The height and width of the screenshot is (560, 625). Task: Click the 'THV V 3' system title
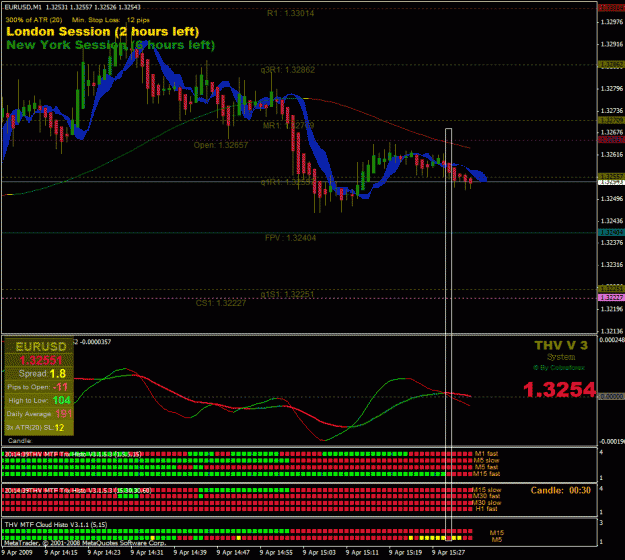(x=561, y=346)
